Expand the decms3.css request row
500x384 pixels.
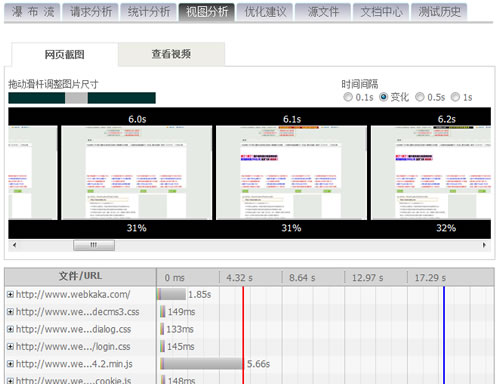[x=10, y=312]
